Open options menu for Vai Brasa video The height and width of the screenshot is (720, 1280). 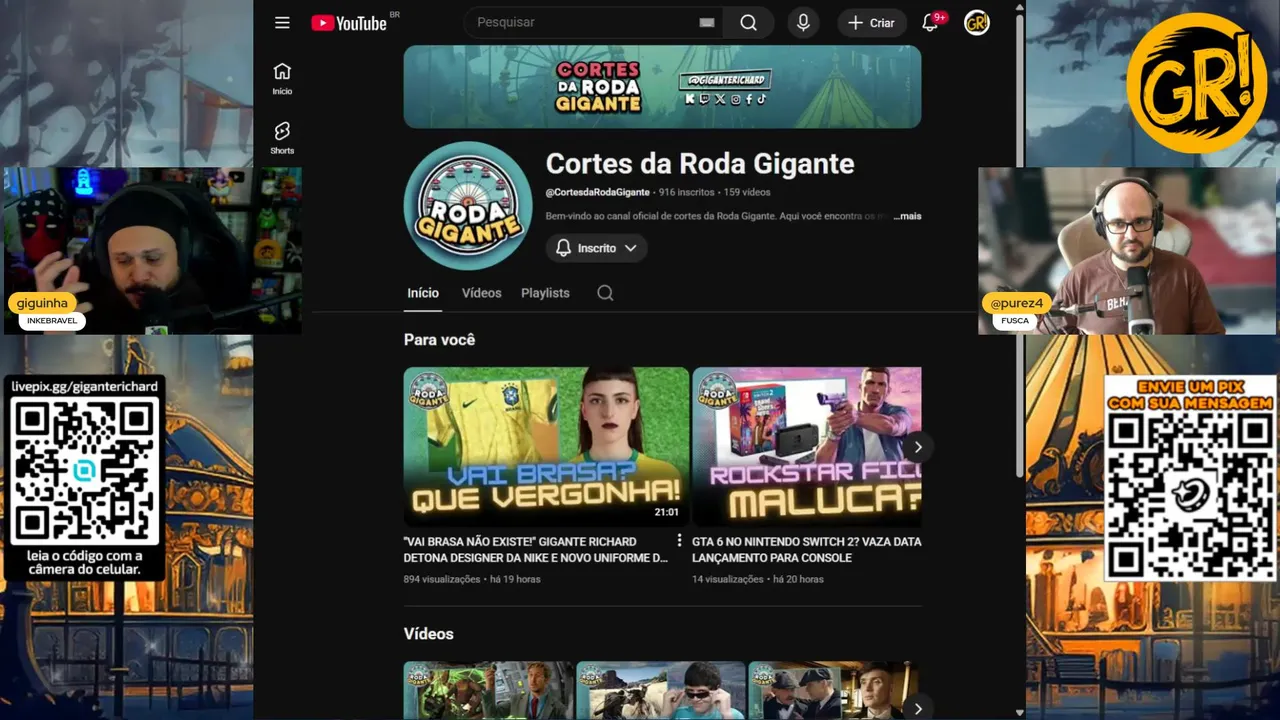pyautogui.click(x=679, y=540)
